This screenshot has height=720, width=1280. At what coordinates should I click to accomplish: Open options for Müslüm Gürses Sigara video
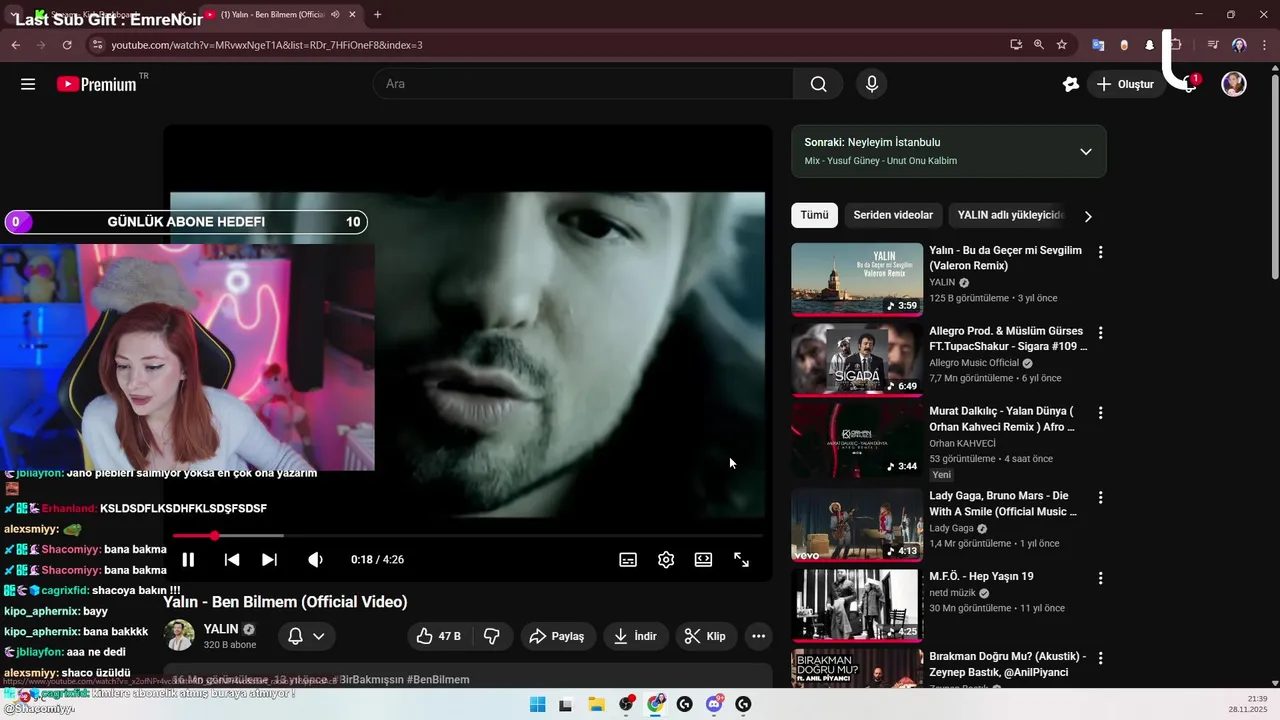tap(1100, 333)
